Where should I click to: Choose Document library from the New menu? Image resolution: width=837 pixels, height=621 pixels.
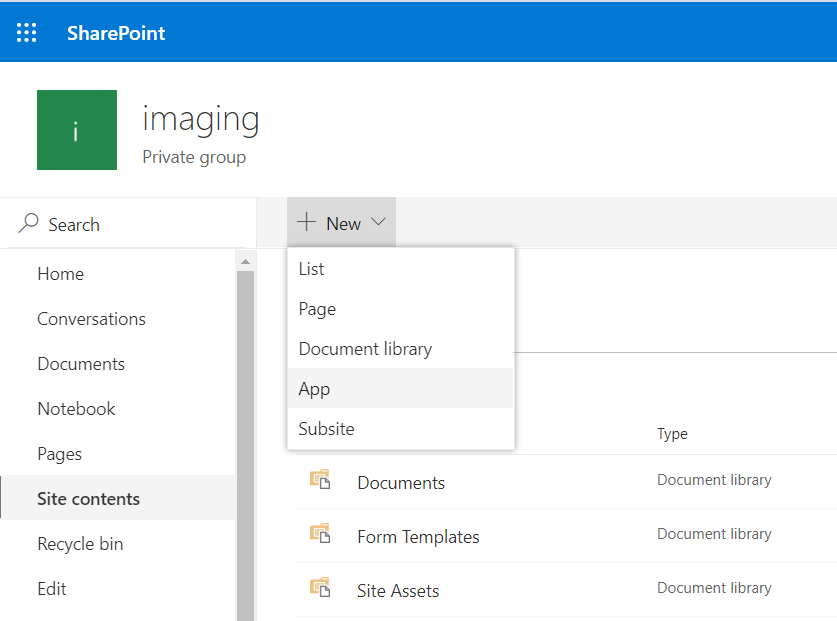(x=400, y=349)
